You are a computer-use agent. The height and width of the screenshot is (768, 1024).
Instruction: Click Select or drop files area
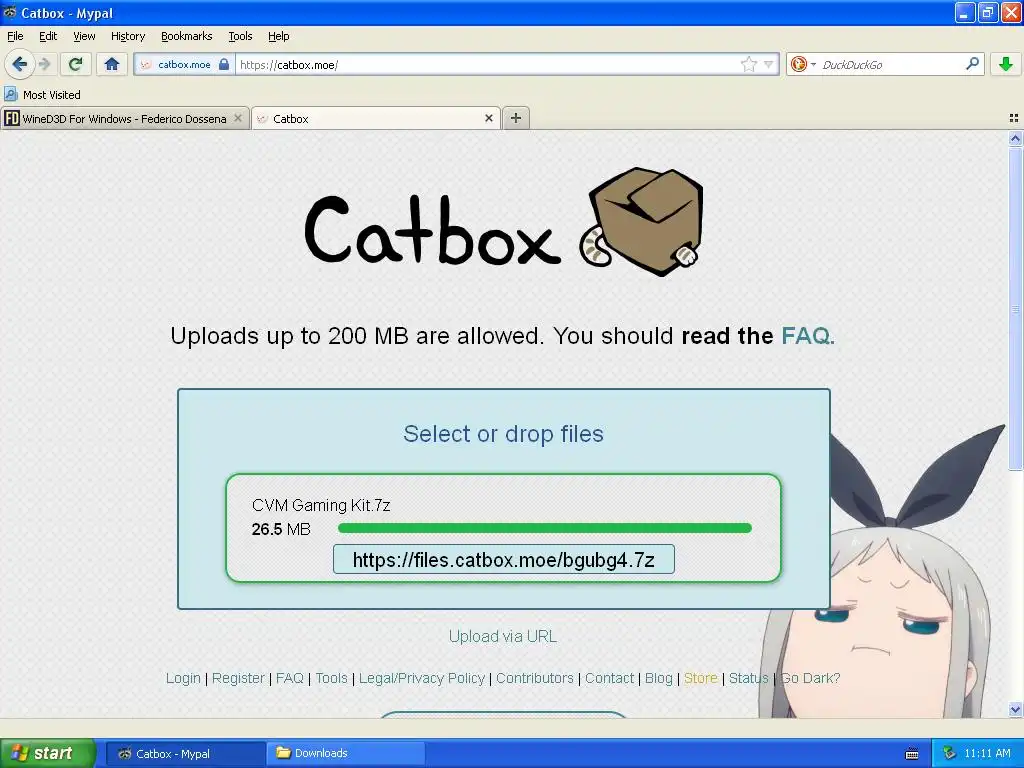(503, 434)
